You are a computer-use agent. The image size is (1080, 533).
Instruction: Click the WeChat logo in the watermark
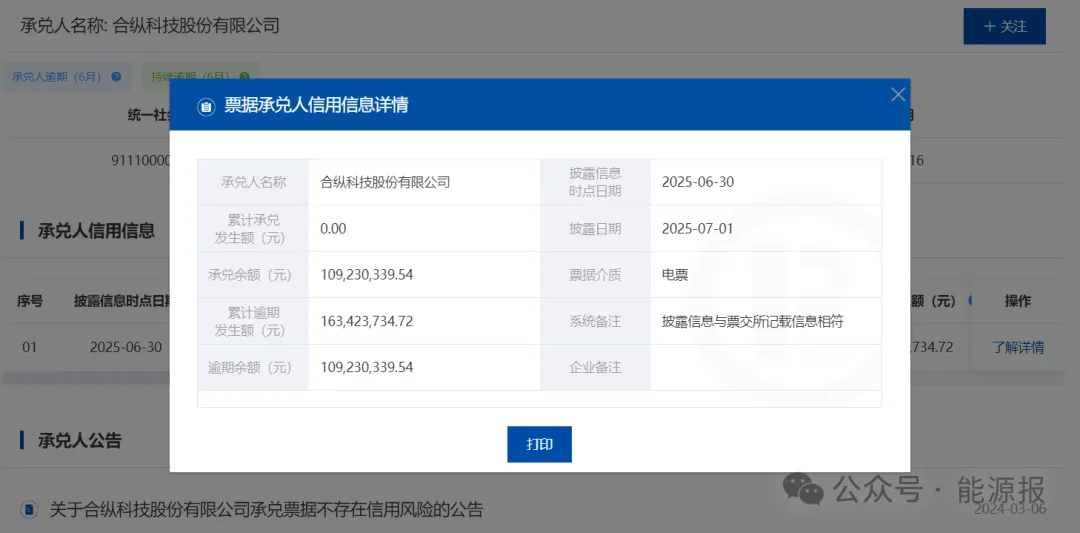[x=804, y=489]
